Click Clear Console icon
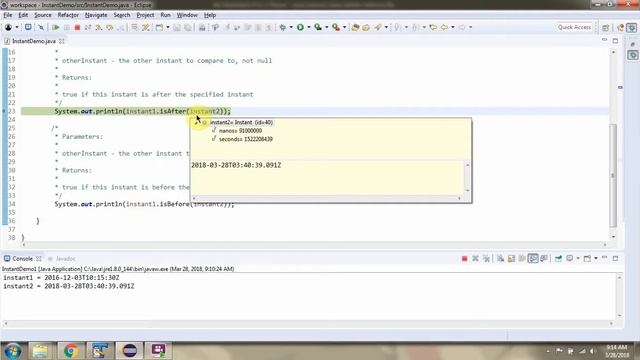640x360 pixels. (x=500, y=258)
